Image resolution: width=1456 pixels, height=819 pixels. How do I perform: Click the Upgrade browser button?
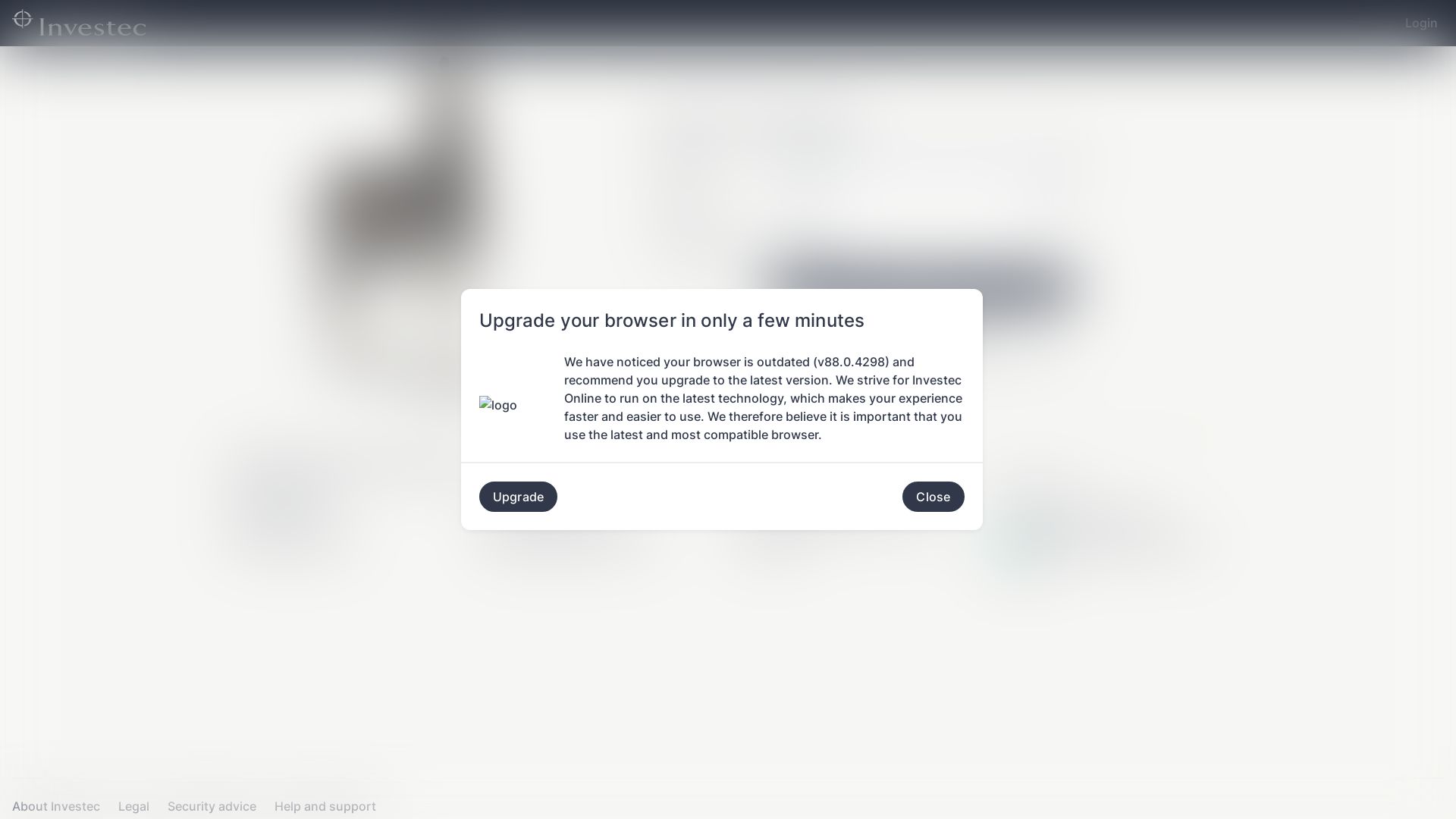(518, 496)
